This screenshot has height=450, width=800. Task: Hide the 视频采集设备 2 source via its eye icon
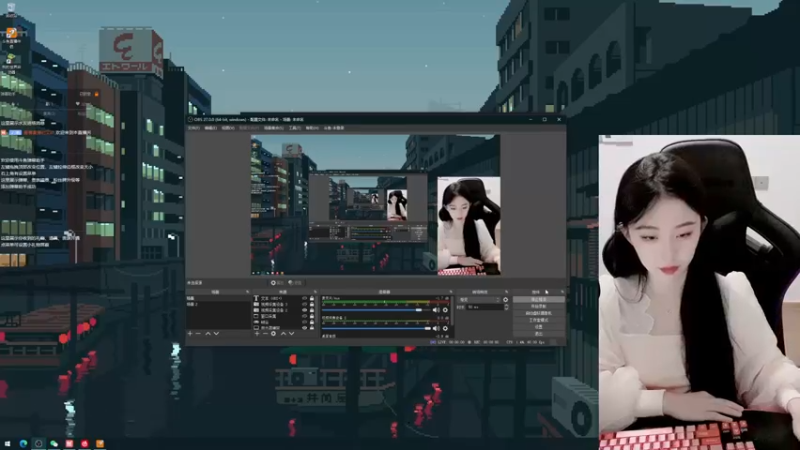[x=305, y=310]
